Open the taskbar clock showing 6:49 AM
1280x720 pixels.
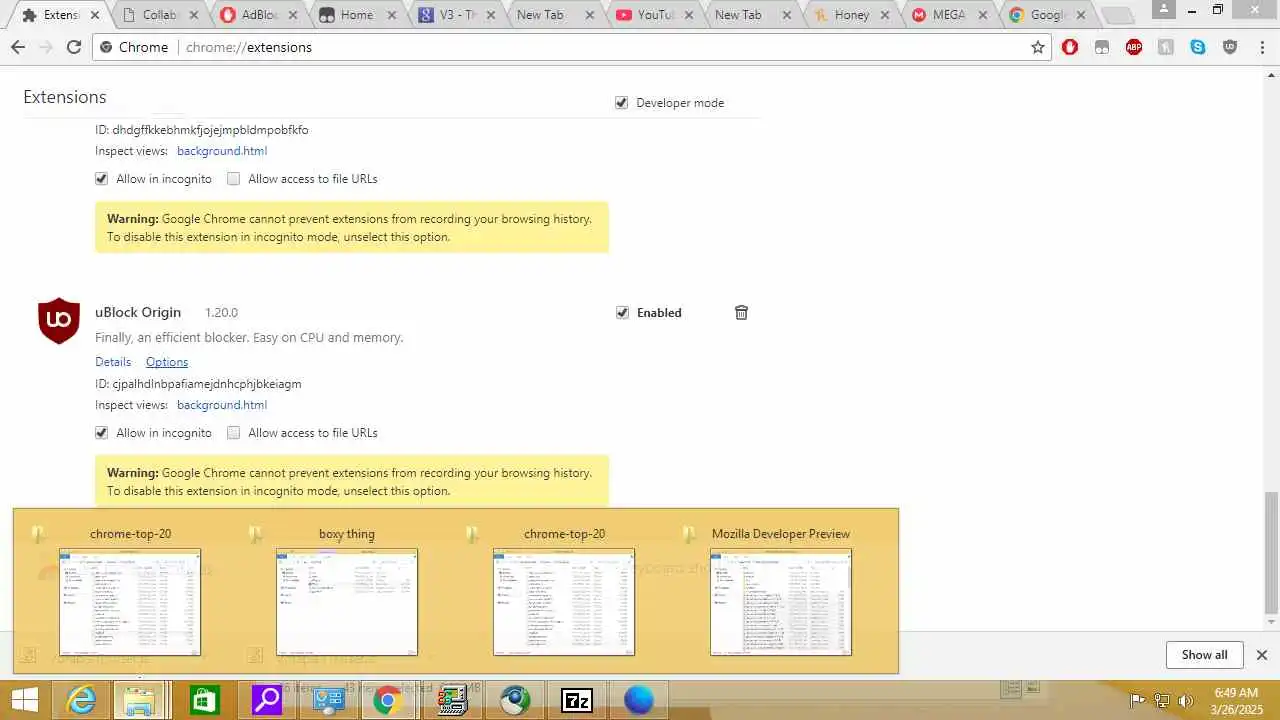[1236, 700]
